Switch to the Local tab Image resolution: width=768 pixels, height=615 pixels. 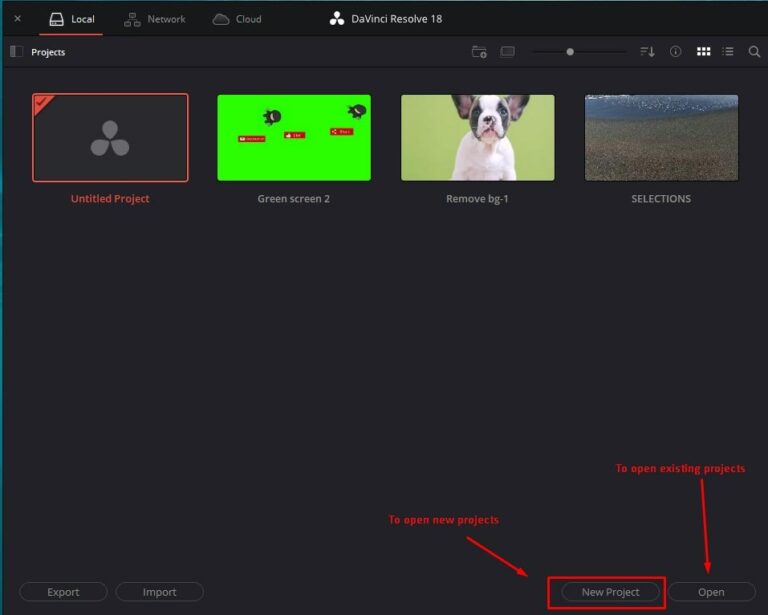(x=72, y=19)
